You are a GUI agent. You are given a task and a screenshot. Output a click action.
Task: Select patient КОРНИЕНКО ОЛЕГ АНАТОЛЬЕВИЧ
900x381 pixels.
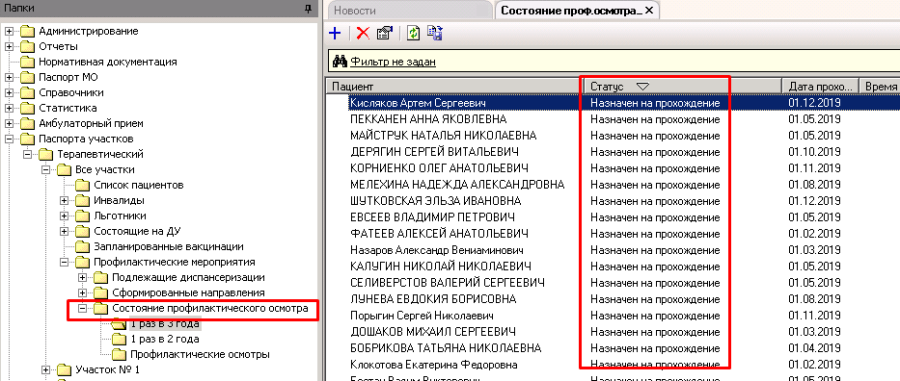click(439, 169)
